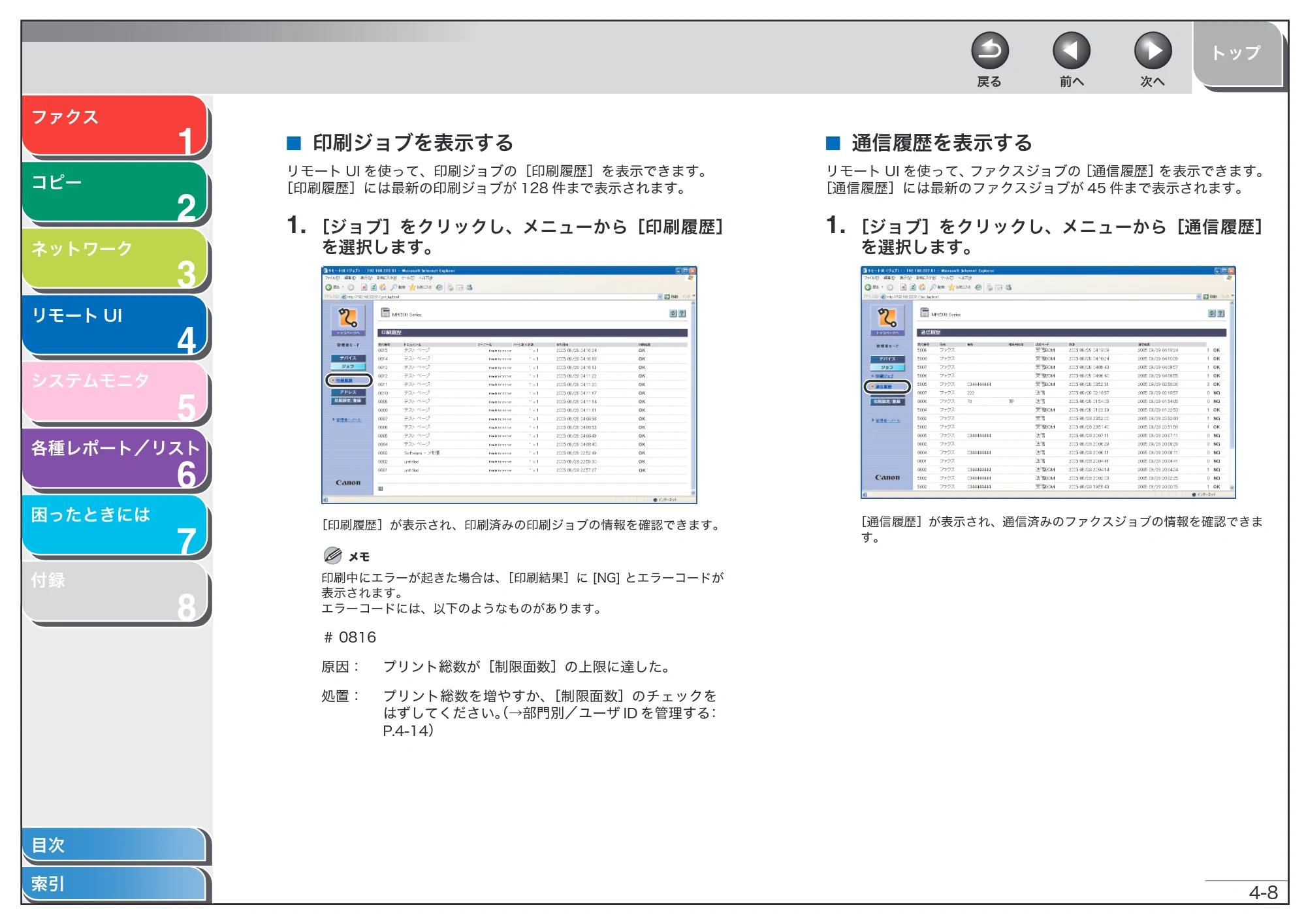1306x924 pixels.
Task: Click the 原因： label text
Action: [341, 667]
